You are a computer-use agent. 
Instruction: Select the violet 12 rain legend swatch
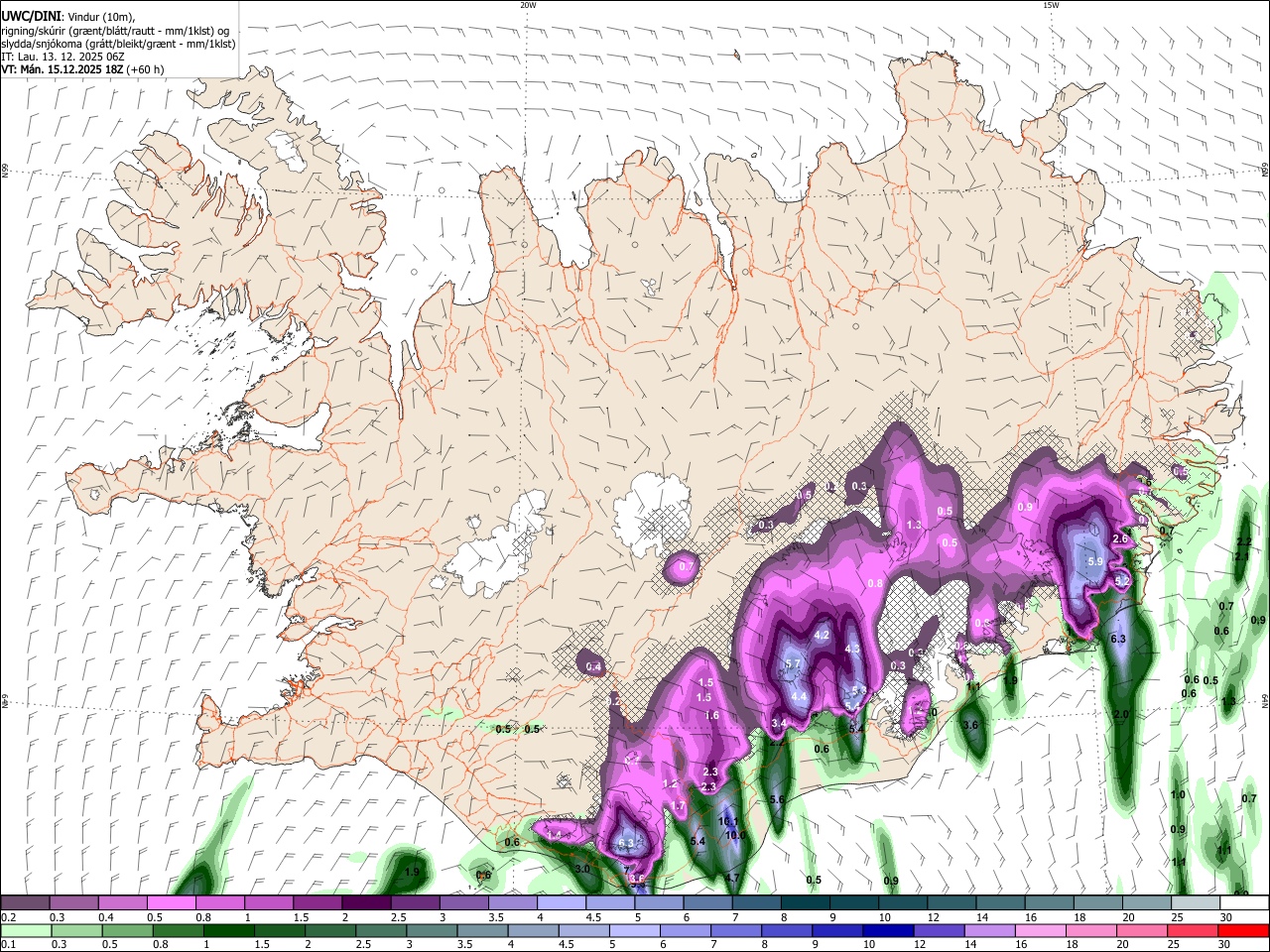point(939,931)
